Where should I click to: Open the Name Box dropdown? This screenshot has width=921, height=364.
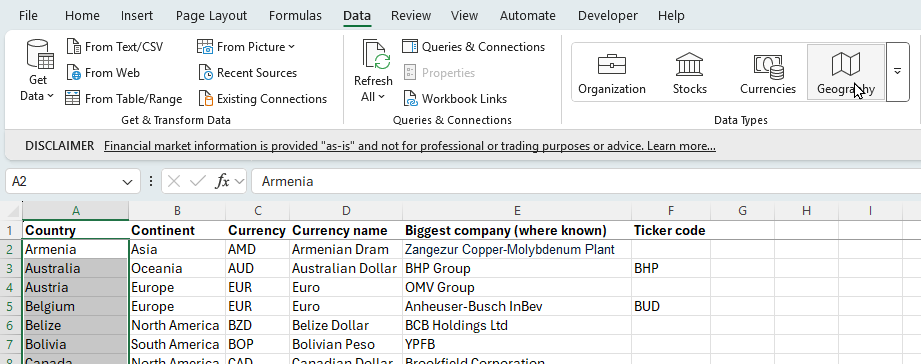coord(127,182)
